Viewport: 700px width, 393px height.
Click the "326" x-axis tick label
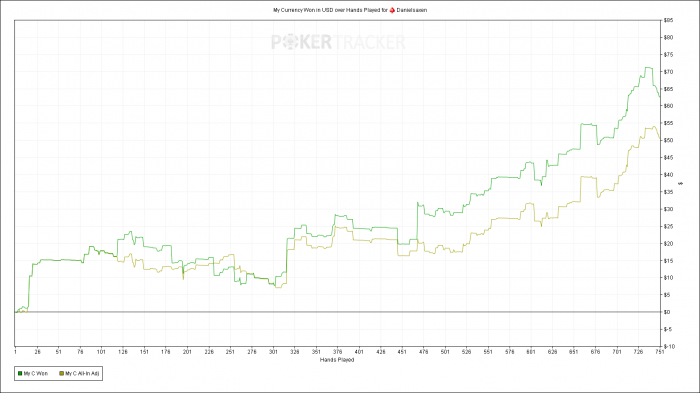point(295,352)
